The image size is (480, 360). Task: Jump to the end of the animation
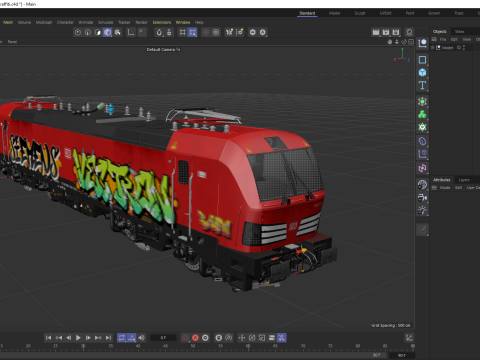(x=108, y=338)
